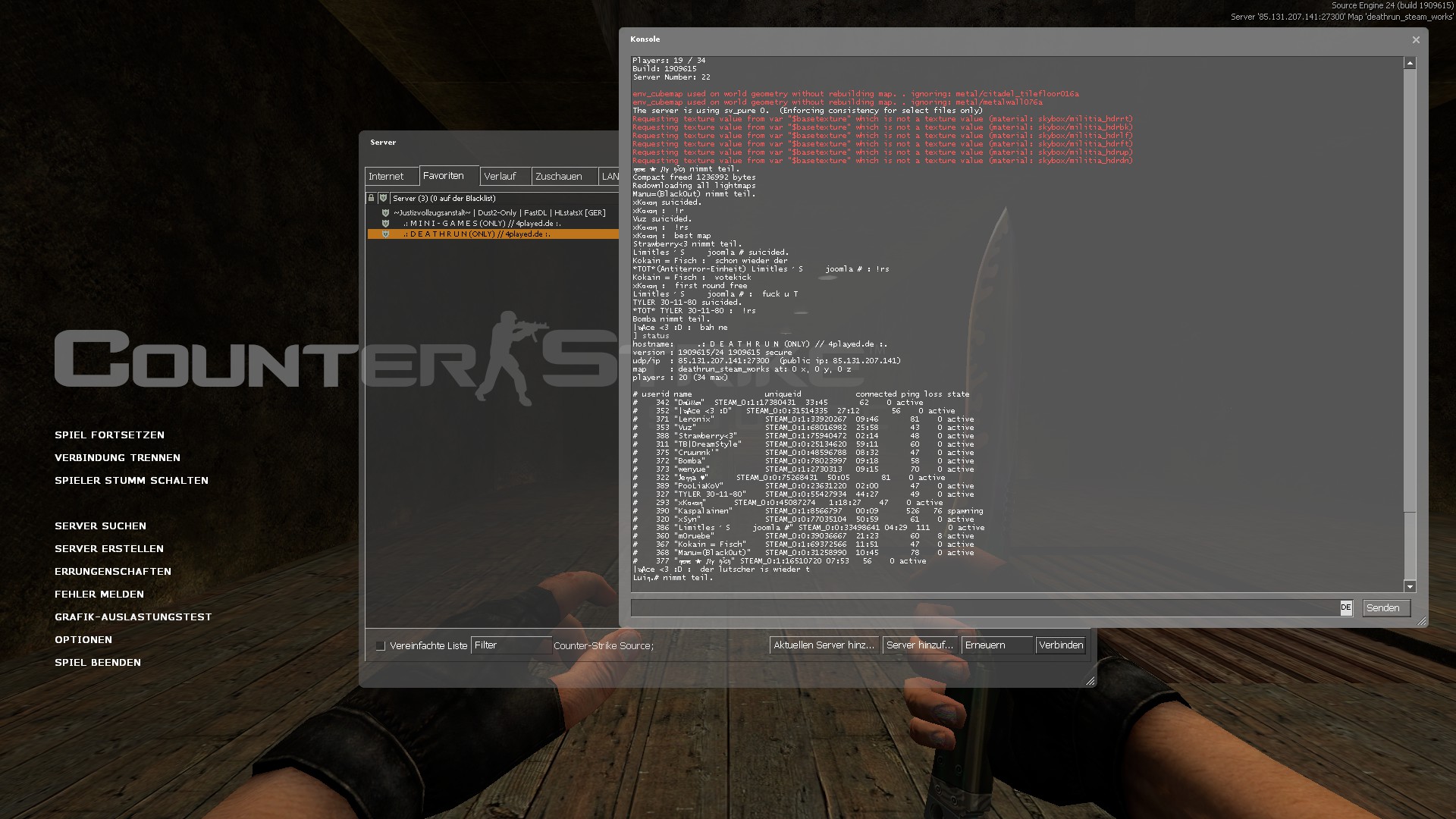1456x819 pixels.
Task: Click console line 'xKoяaη : best map'
Action: [x=672, y=236]
